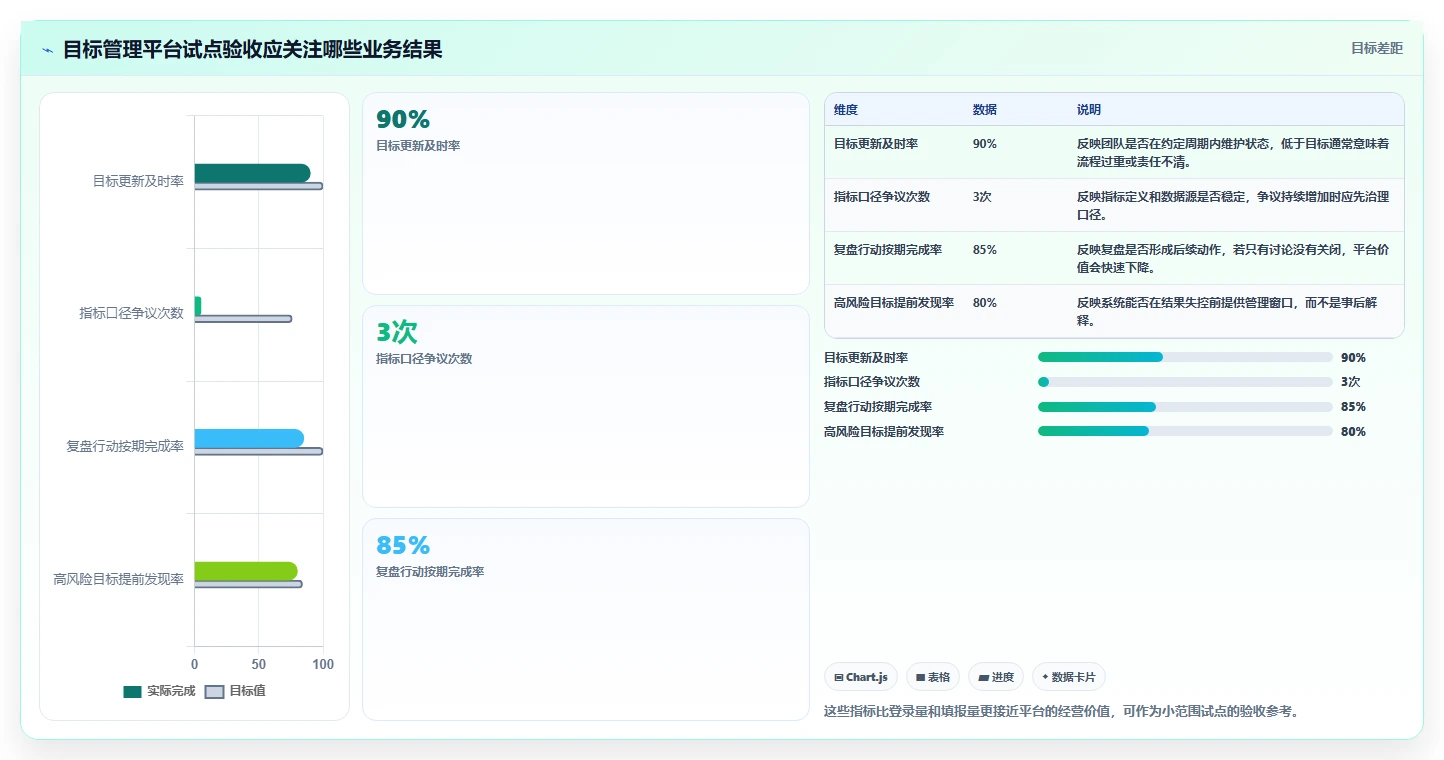
Task: Click the blue 复盘行动按期完成率 actual bar
Action: coord(249,438)
